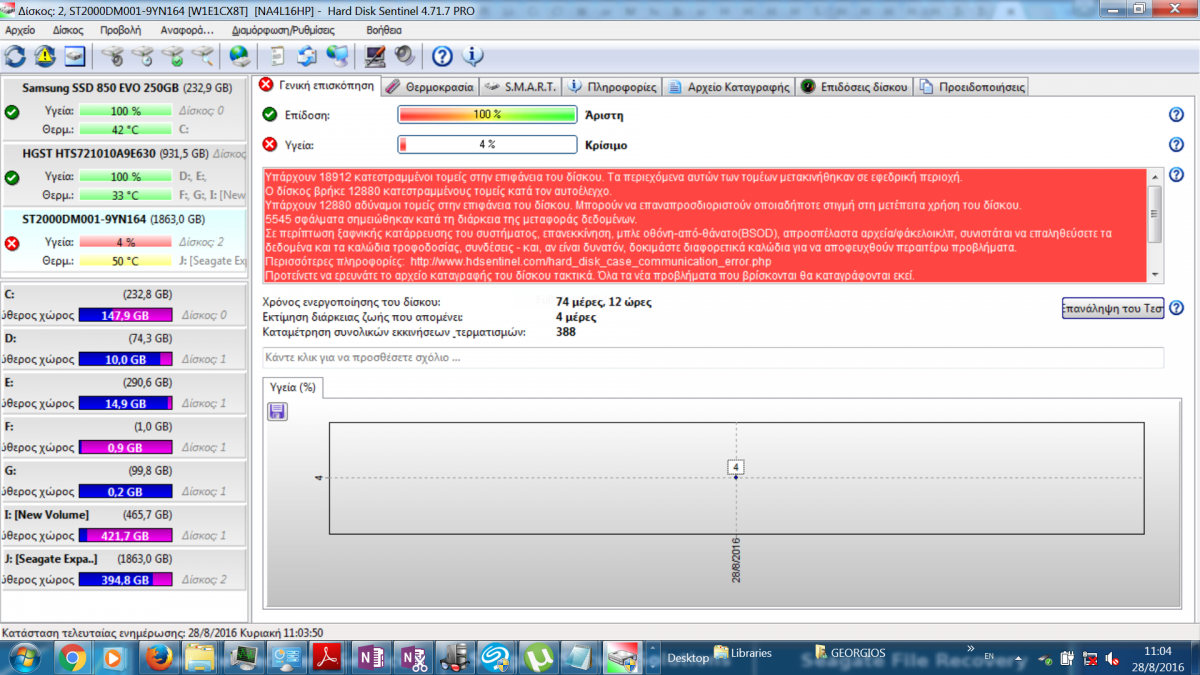The height and width of the screenshot is (675, 1200).
Task: Click the send report arrows toolbar icon
Action: point(307,55)
